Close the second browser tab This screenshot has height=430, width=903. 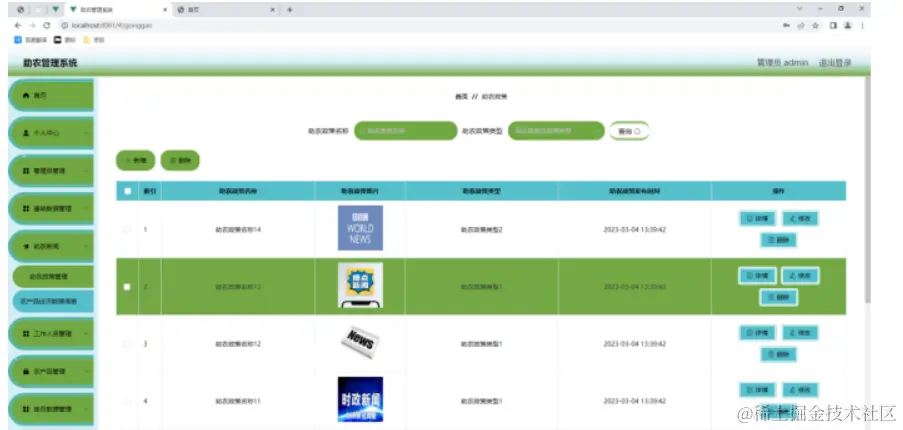[273, 10]
